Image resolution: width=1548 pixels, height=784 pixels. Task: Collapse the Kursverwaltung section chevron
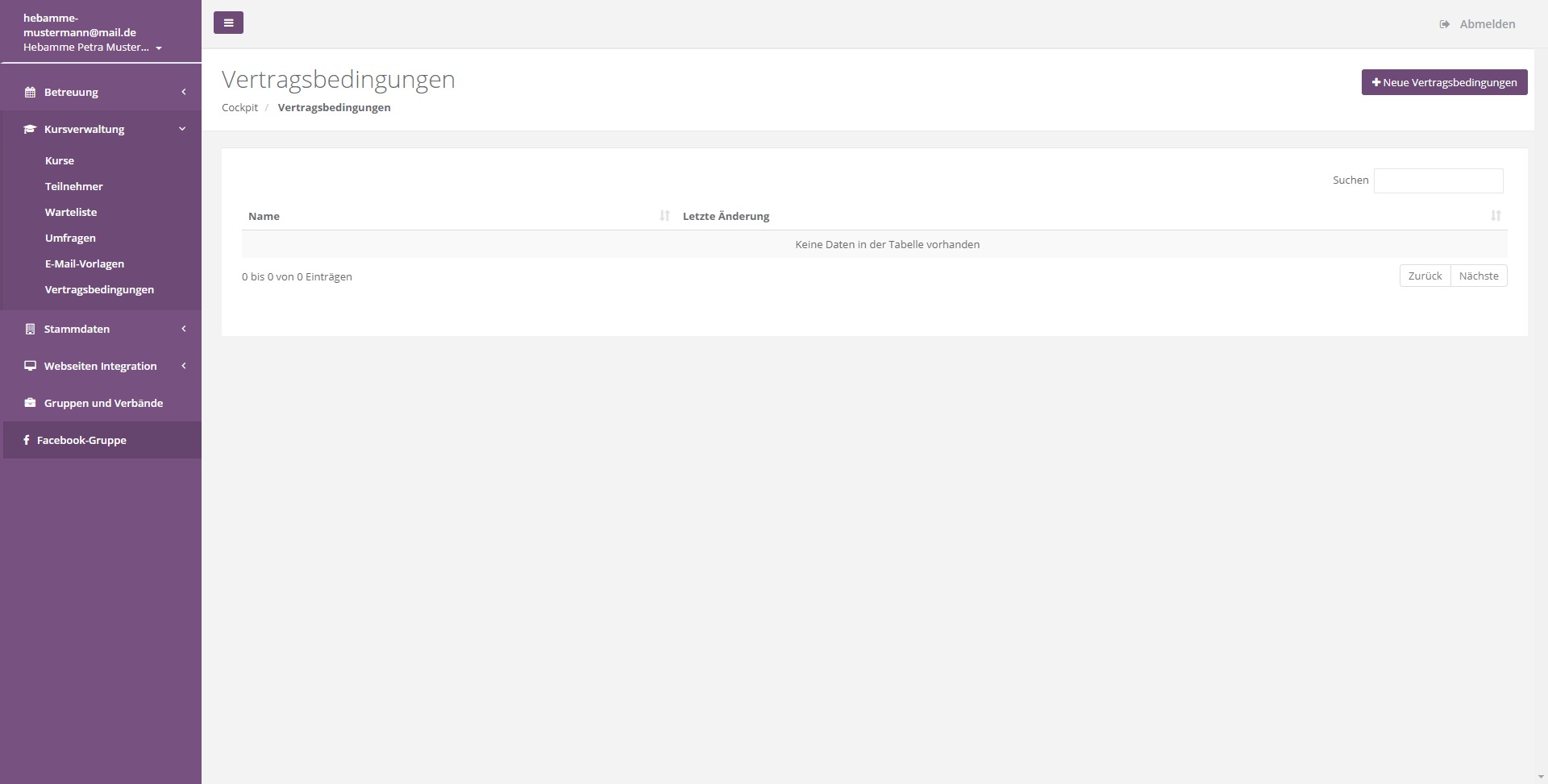click(x=182, y=129)
